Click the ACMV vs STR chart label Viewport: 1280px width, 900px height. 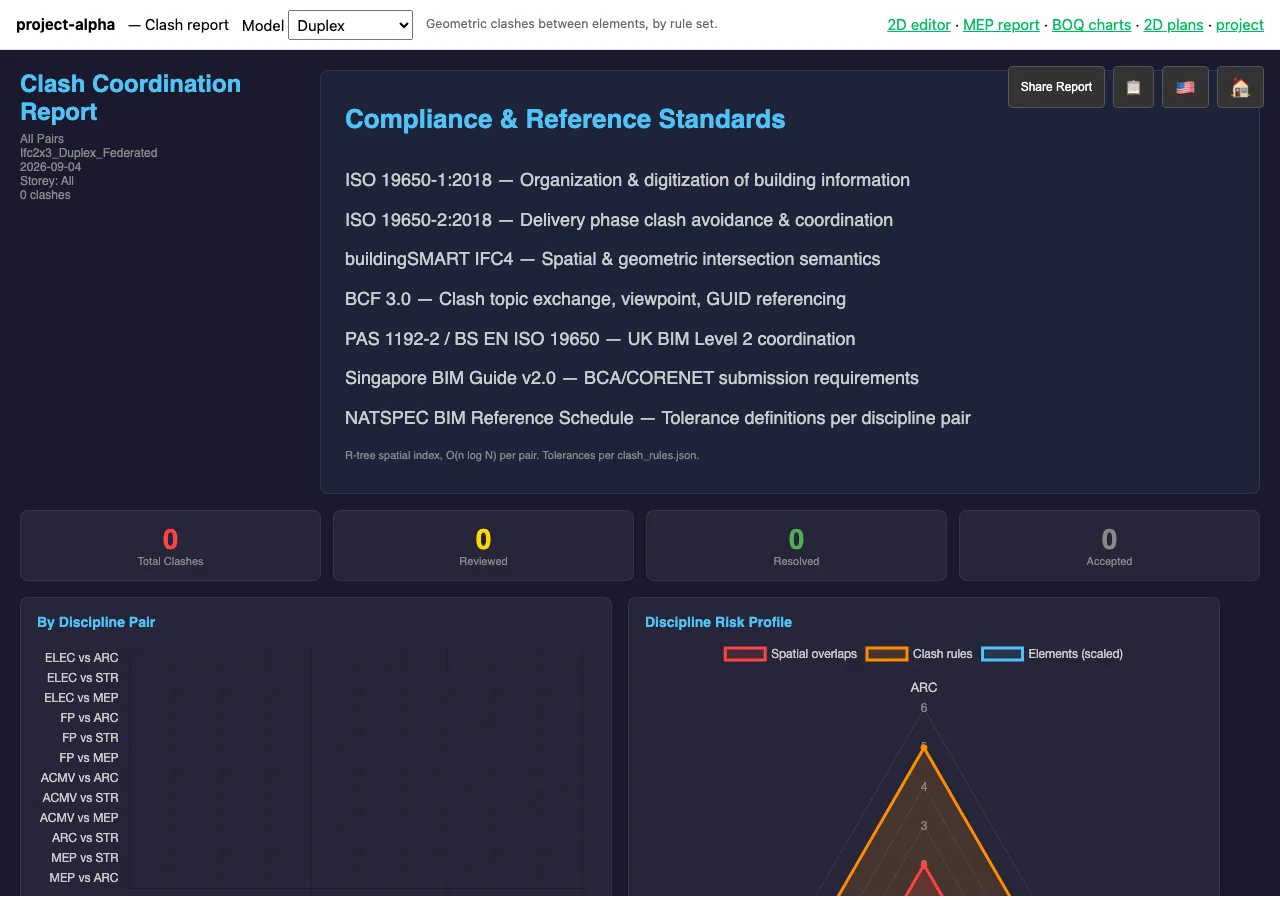(80, 798)
